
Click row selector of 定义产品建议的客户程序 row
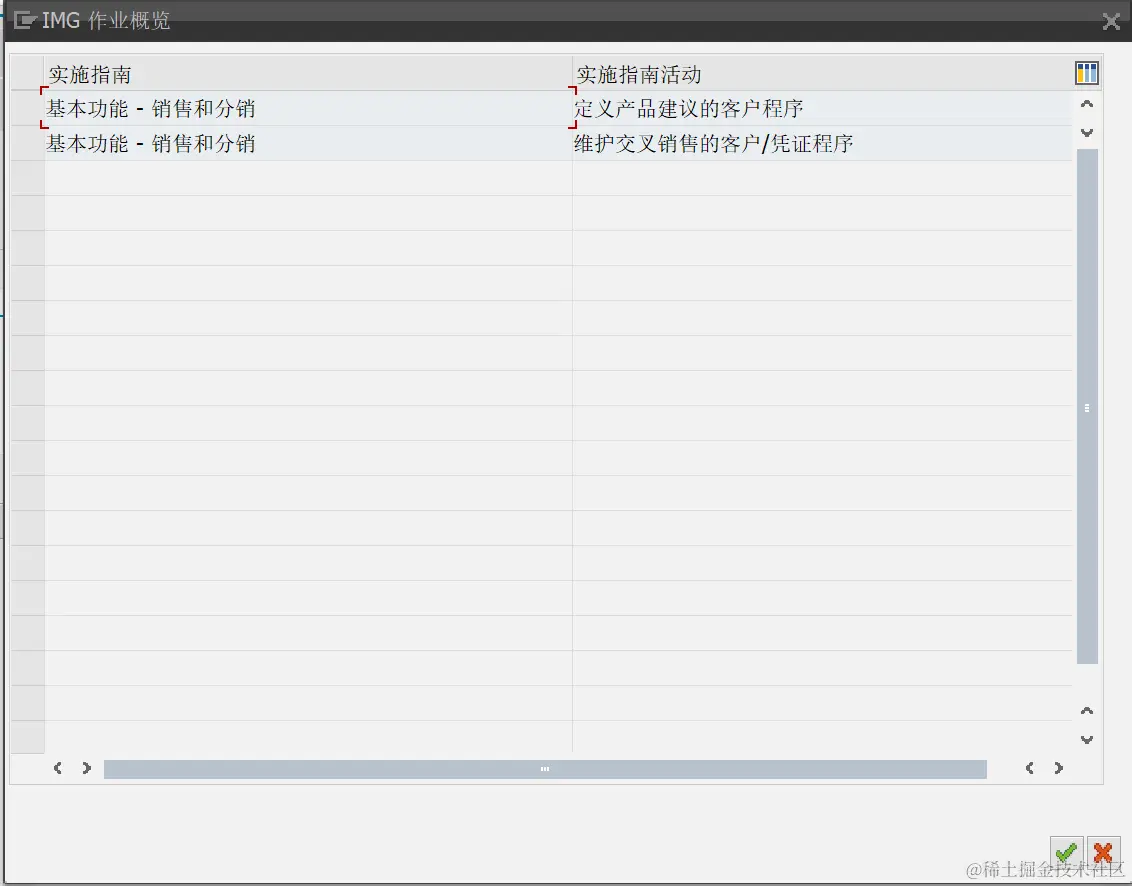click(27, 108)
